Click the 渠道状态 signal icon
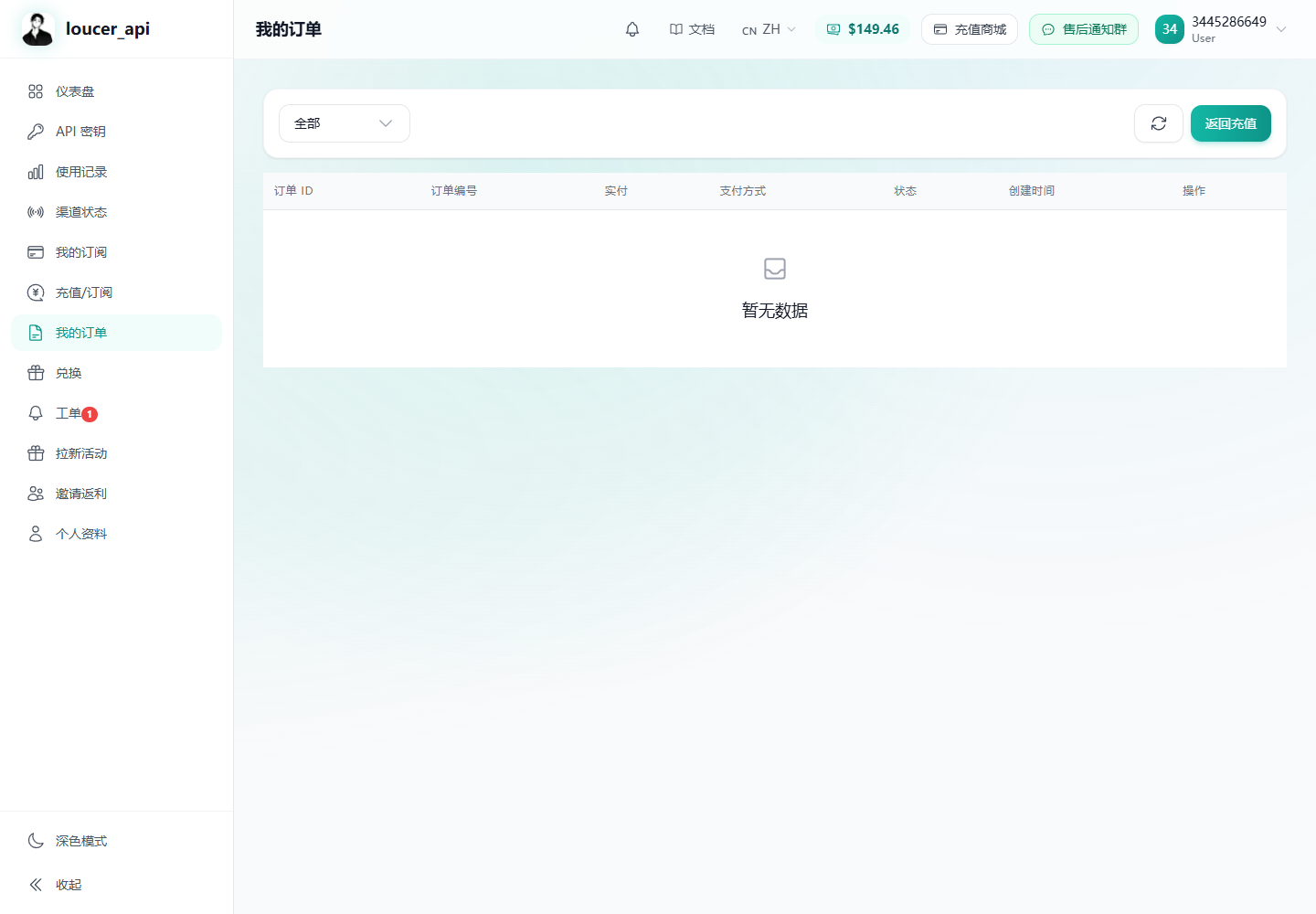 [x=36, y=212]
